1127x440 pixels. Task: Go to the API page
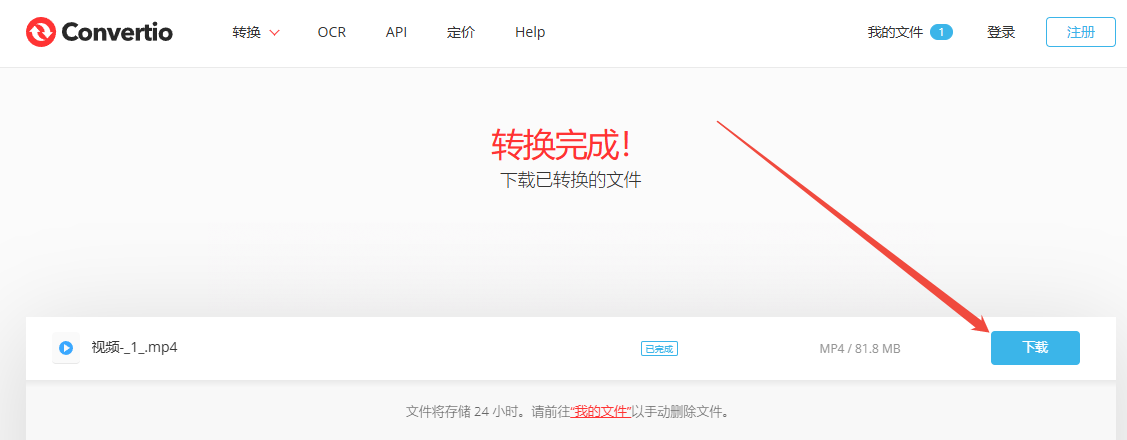(396, 32)
